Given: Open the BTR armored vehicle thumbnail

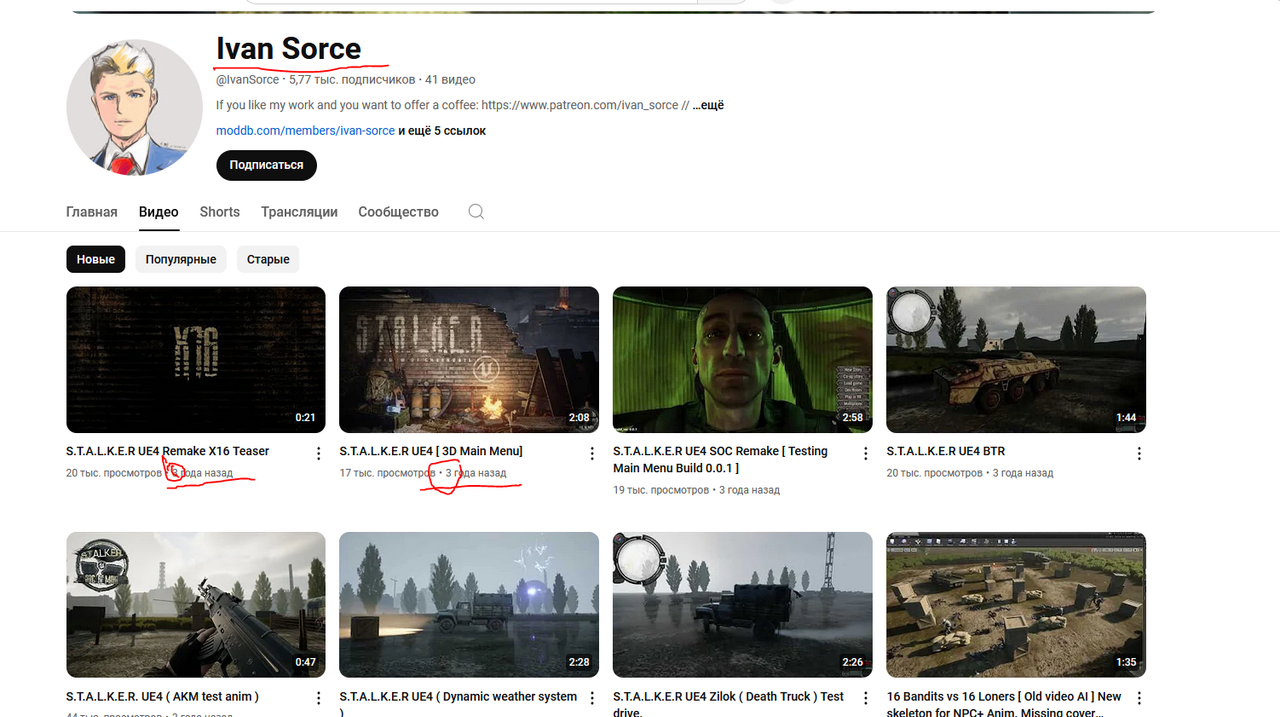Looking at the screenshot, I should pyautogui.click(x=1016, y=360).
